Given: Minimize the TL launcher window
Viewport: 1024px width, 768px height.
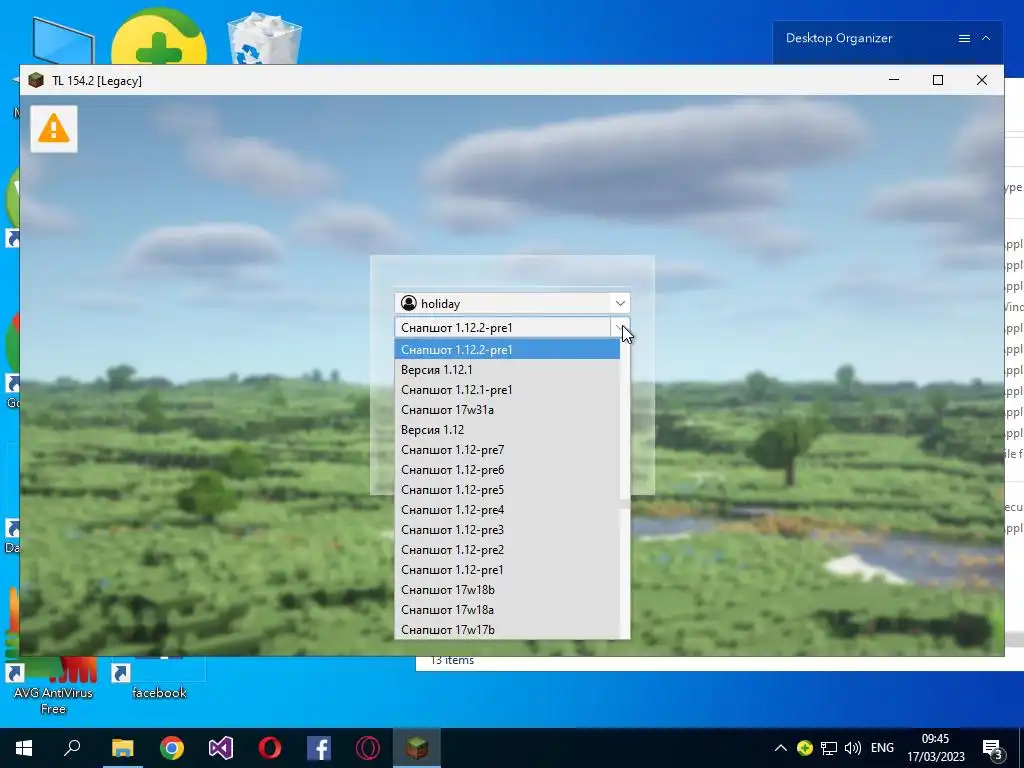Looking at the screenshot, I should click(x=894, y=80).
